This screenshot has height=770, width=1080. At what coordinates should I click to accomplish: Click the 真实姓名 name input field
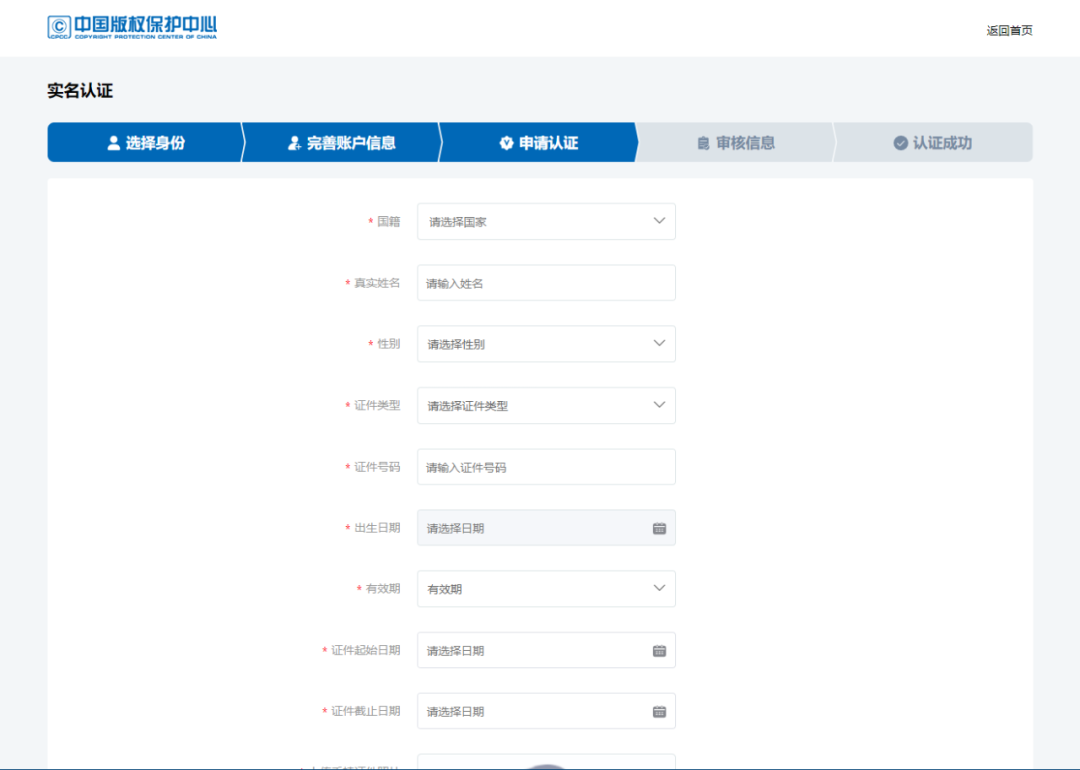[x=546, y=282]
